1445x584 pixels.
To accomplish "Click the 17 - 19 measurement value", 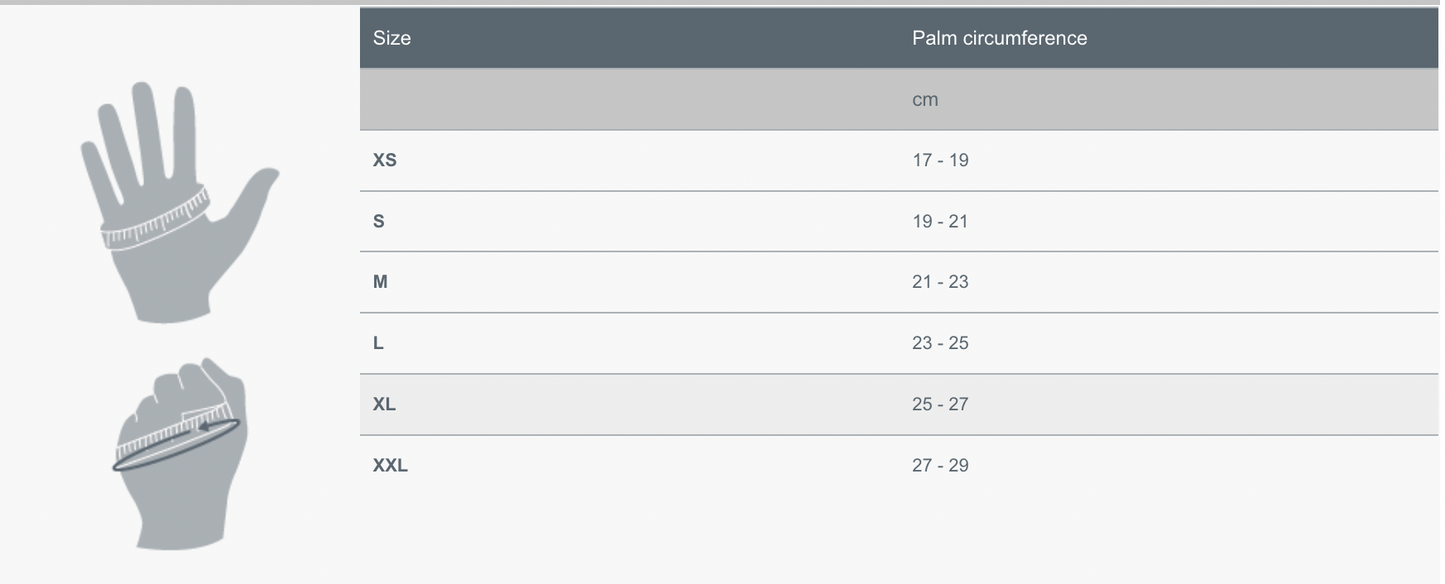I will coord(940,160).
